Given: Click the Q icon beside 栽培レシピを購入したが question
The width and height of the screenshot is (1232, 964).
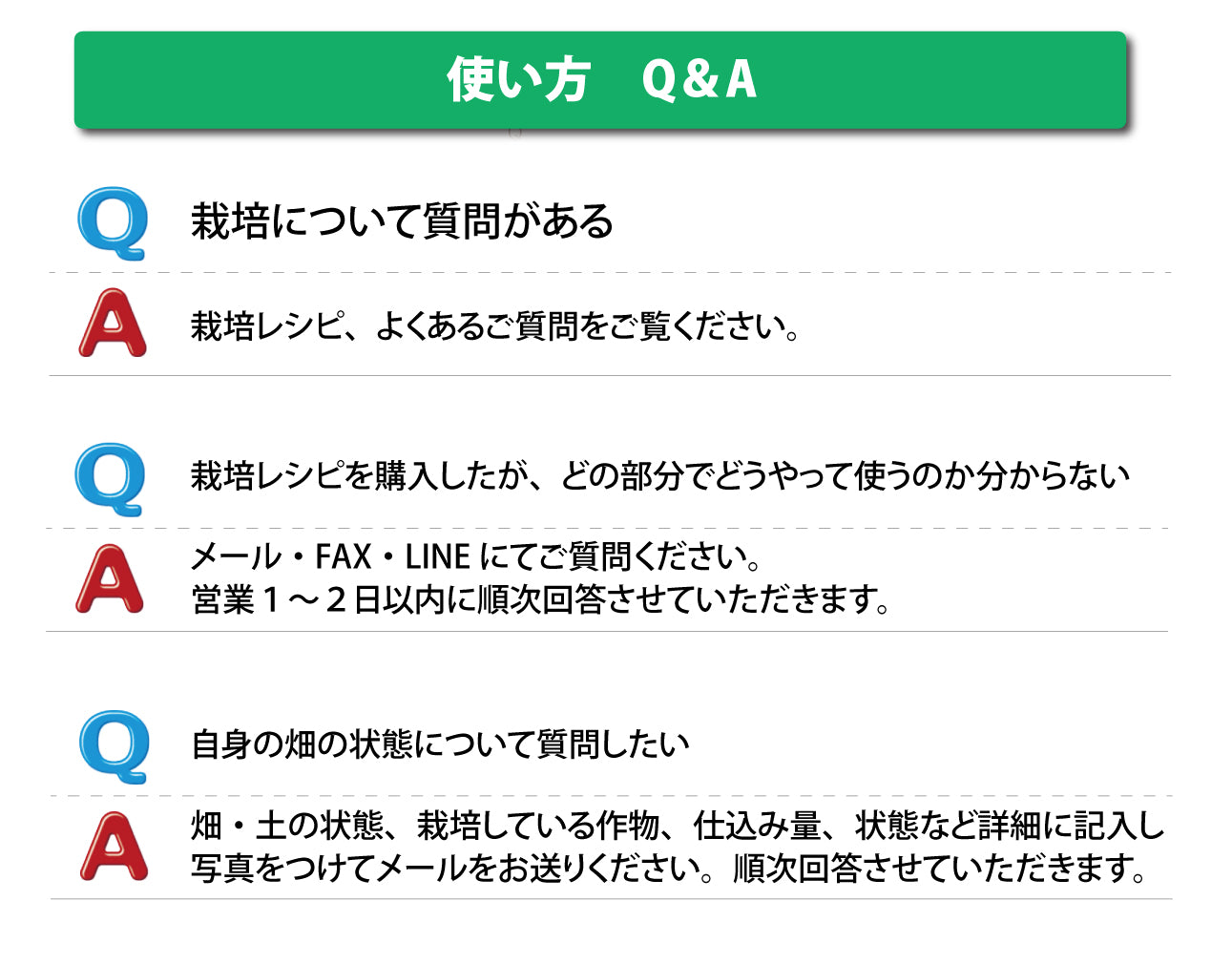Looking at the screenshot, I should (x=111, y=478).
